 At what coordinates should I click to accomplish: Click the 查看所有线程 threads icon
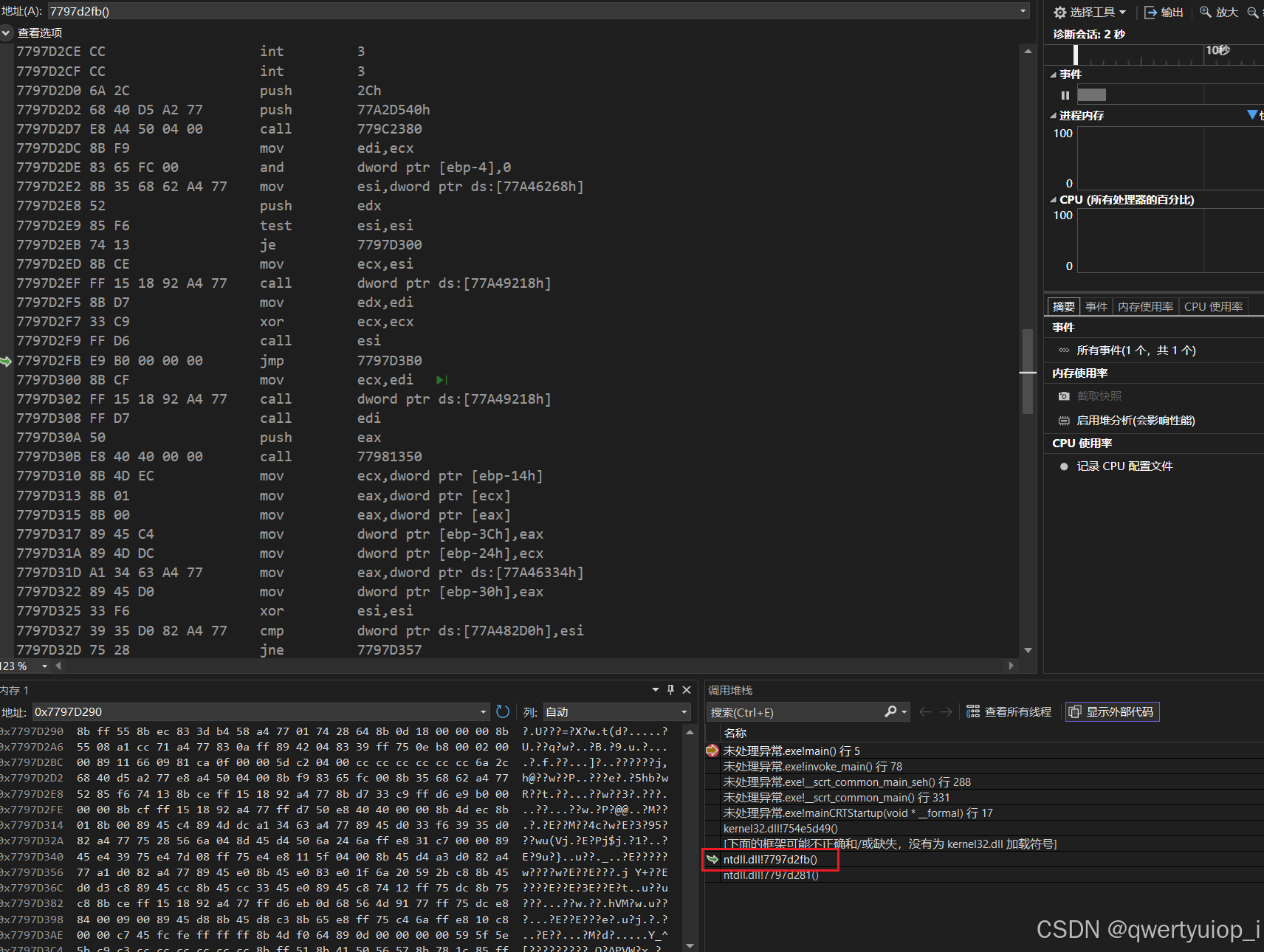point(973,711)
